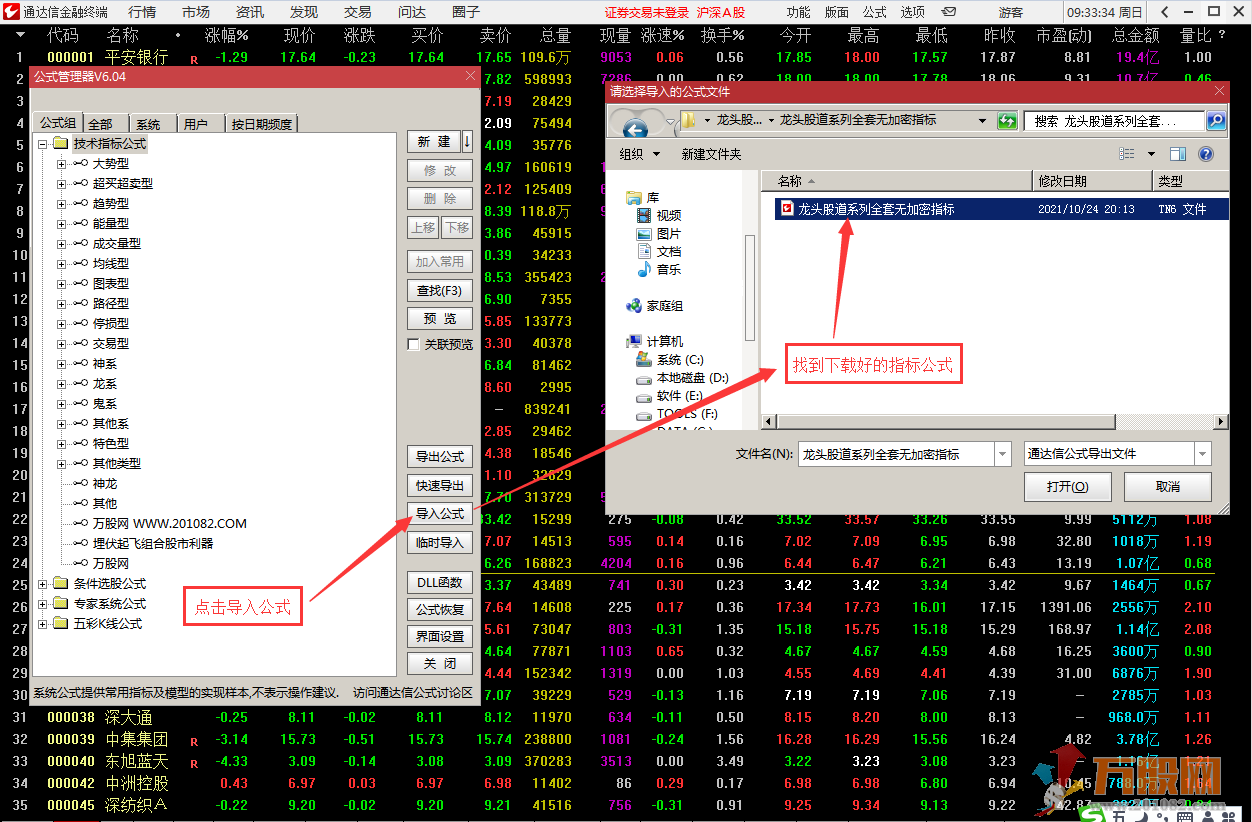Open drive 本地磁盘 (D:)
Viewport: 1252px width, 822px height.
pos(683,378)
